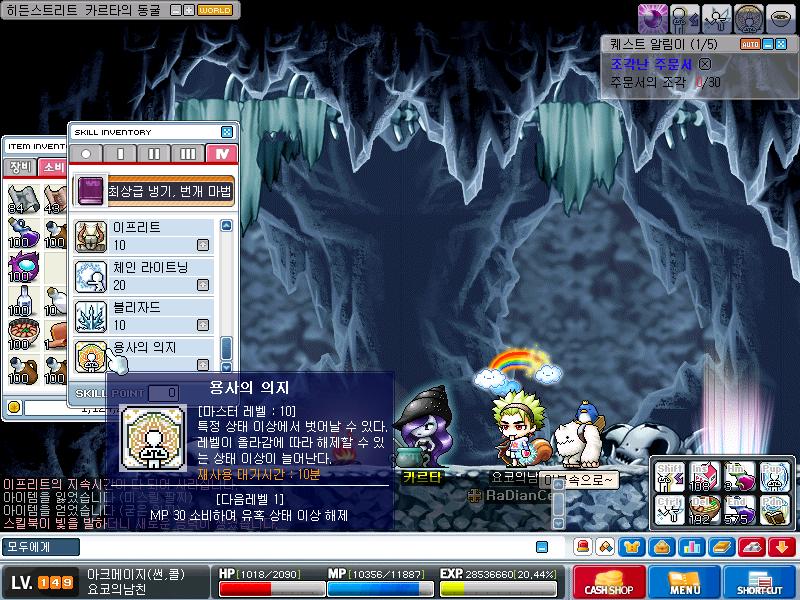Click the Shift quickslot skill
The image size is (800, 600).
coord(670,477)
